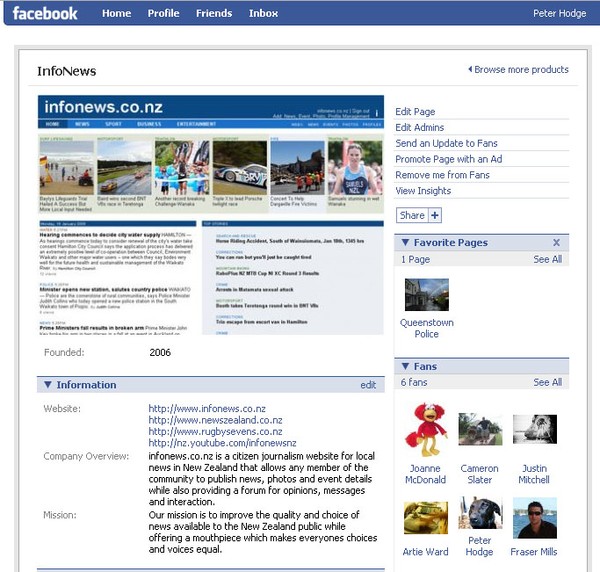Click the plus icon beside Share
This screenshot has width=600, height=572.
[435, 215]
